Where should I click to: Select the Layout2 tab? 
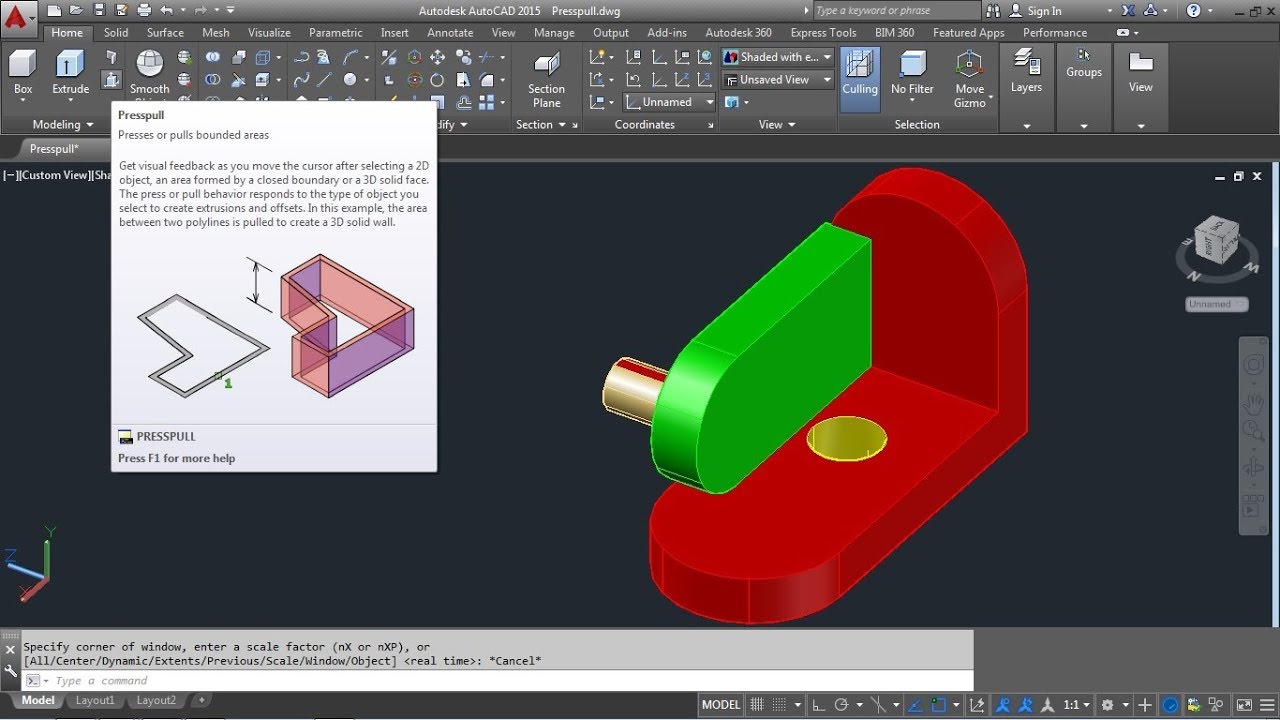pos(156,701)
